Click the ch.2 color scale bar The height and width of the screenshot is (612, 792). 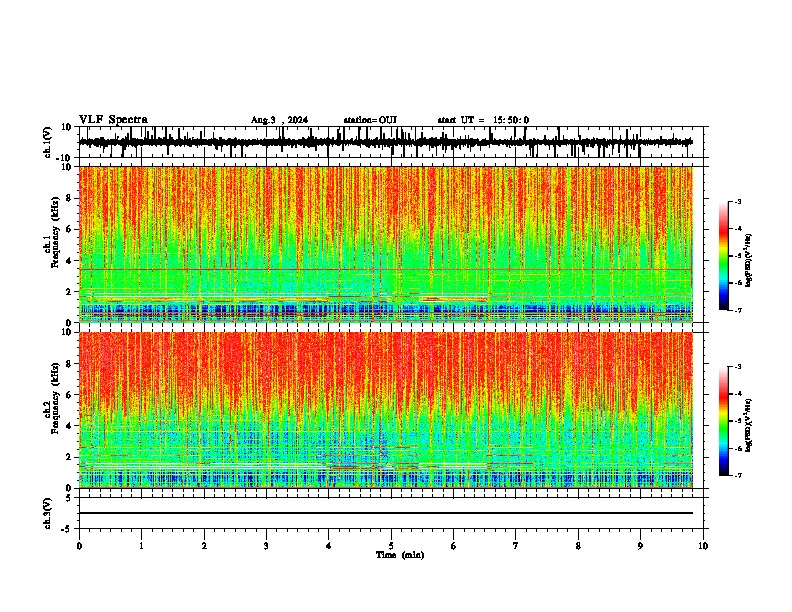tap(724, 421)
